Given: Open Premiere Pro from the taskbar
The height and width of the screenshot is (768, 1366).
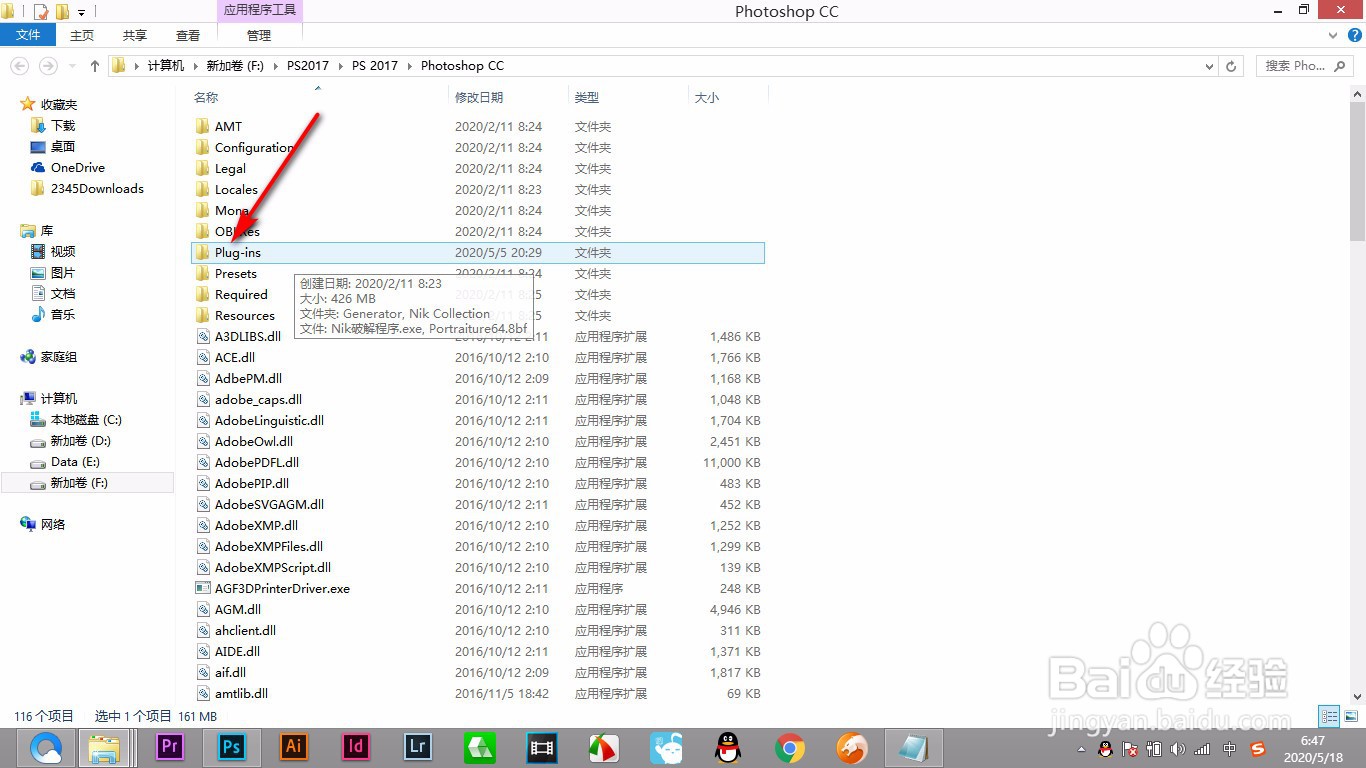Looking at the screenshot, I should point(169,747).
